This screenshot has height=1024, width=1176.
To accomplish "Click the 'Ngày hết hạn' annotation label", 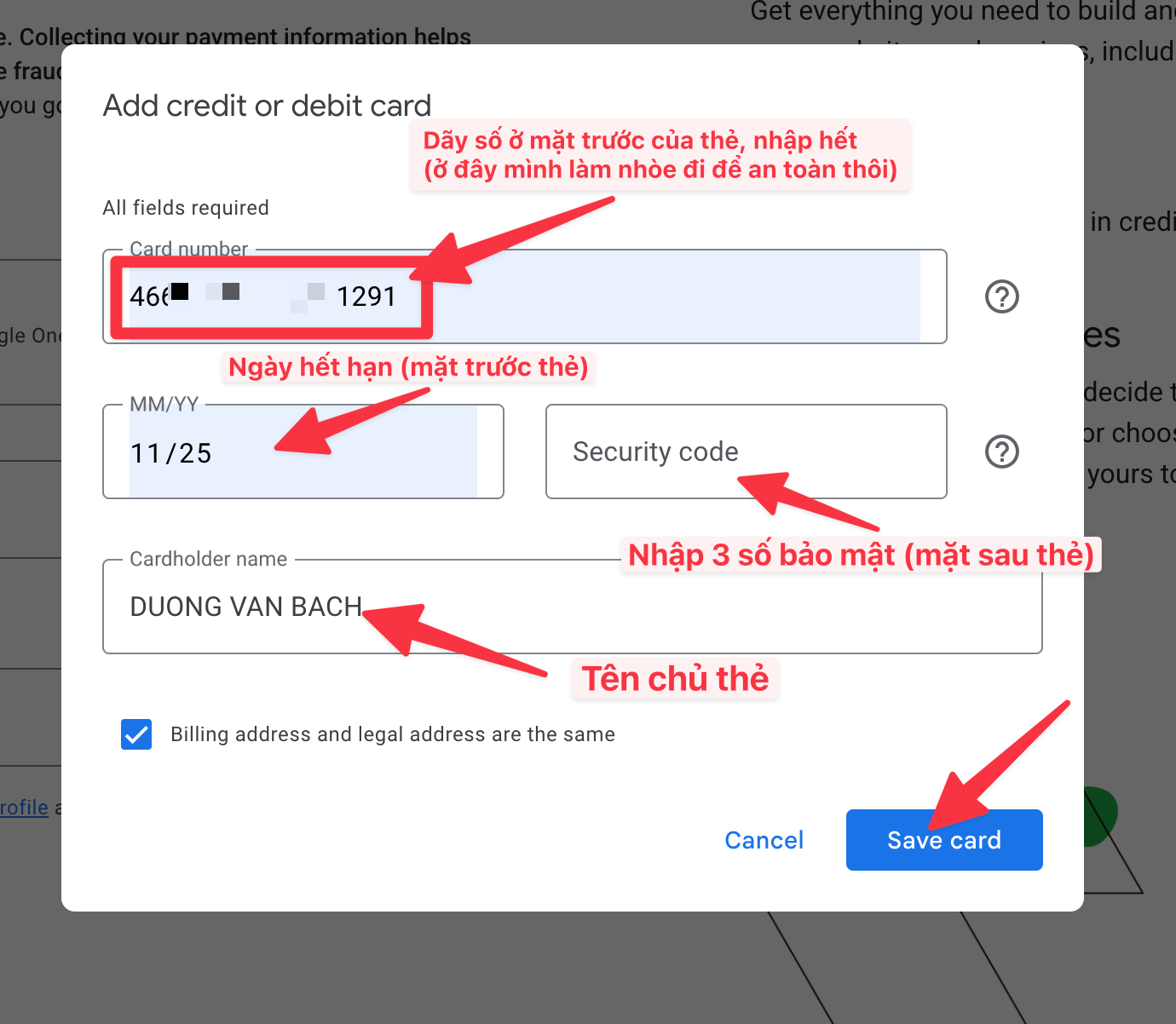I will (409, 367).
